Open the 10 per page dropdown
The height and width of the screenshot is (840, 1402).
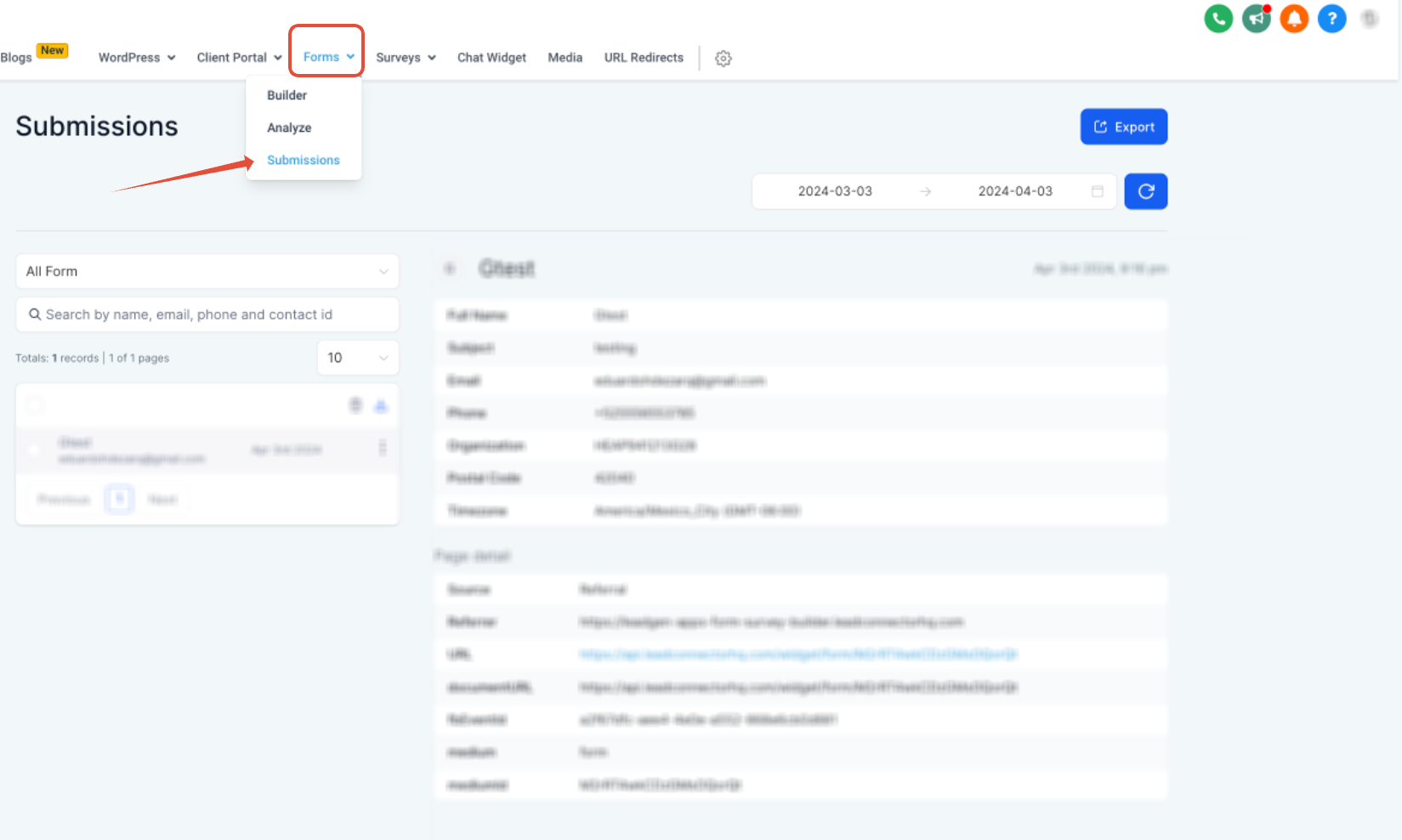tap(358, 358)
